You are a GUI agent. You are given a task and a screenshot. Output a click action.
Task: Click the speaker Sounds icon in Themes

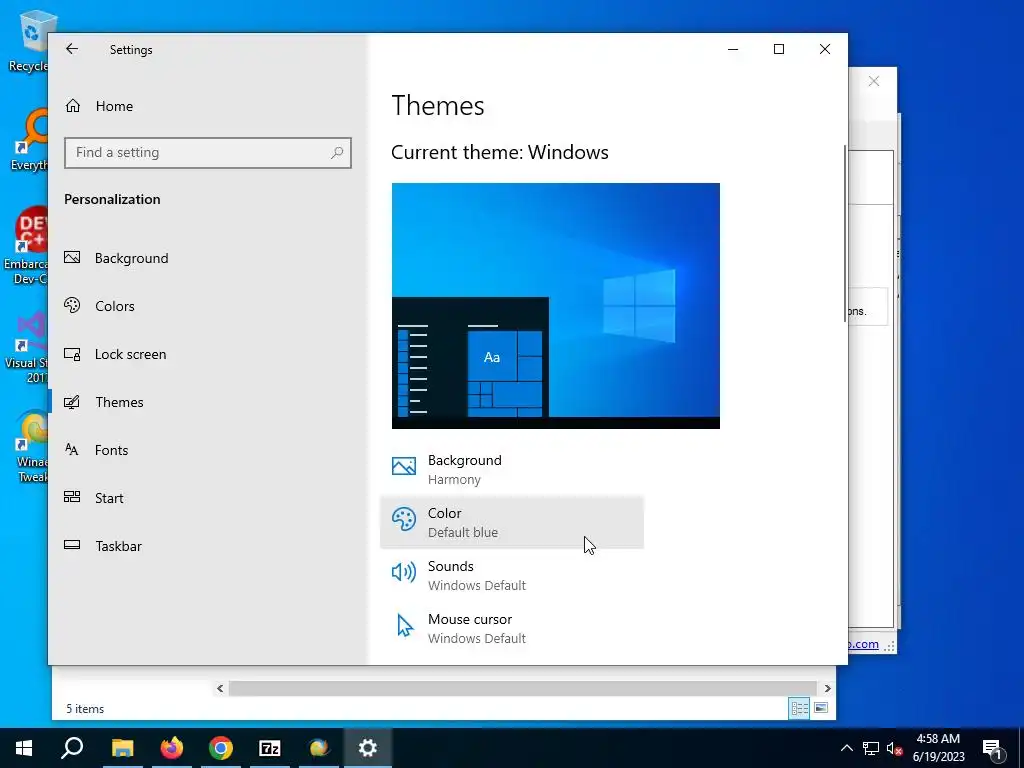coord(404,573)
